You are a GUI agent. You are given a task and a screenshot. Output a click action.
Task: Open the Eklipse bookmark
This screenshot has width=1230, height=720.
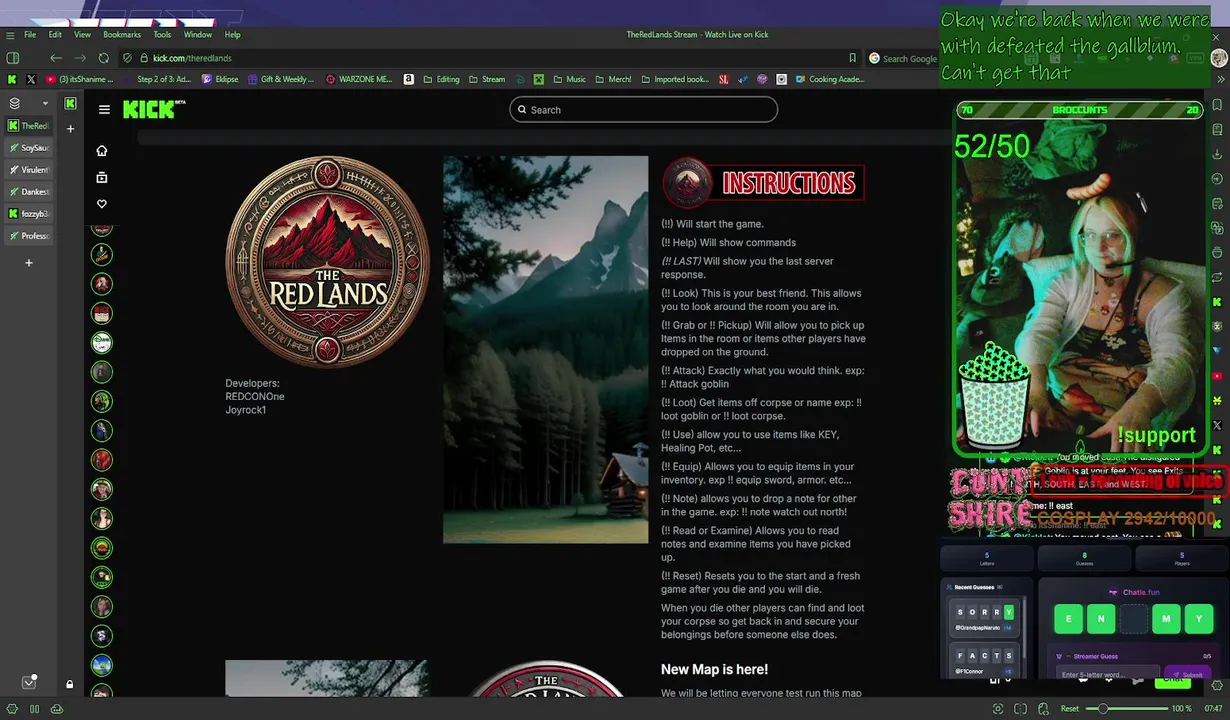click(x=220, y=79)
